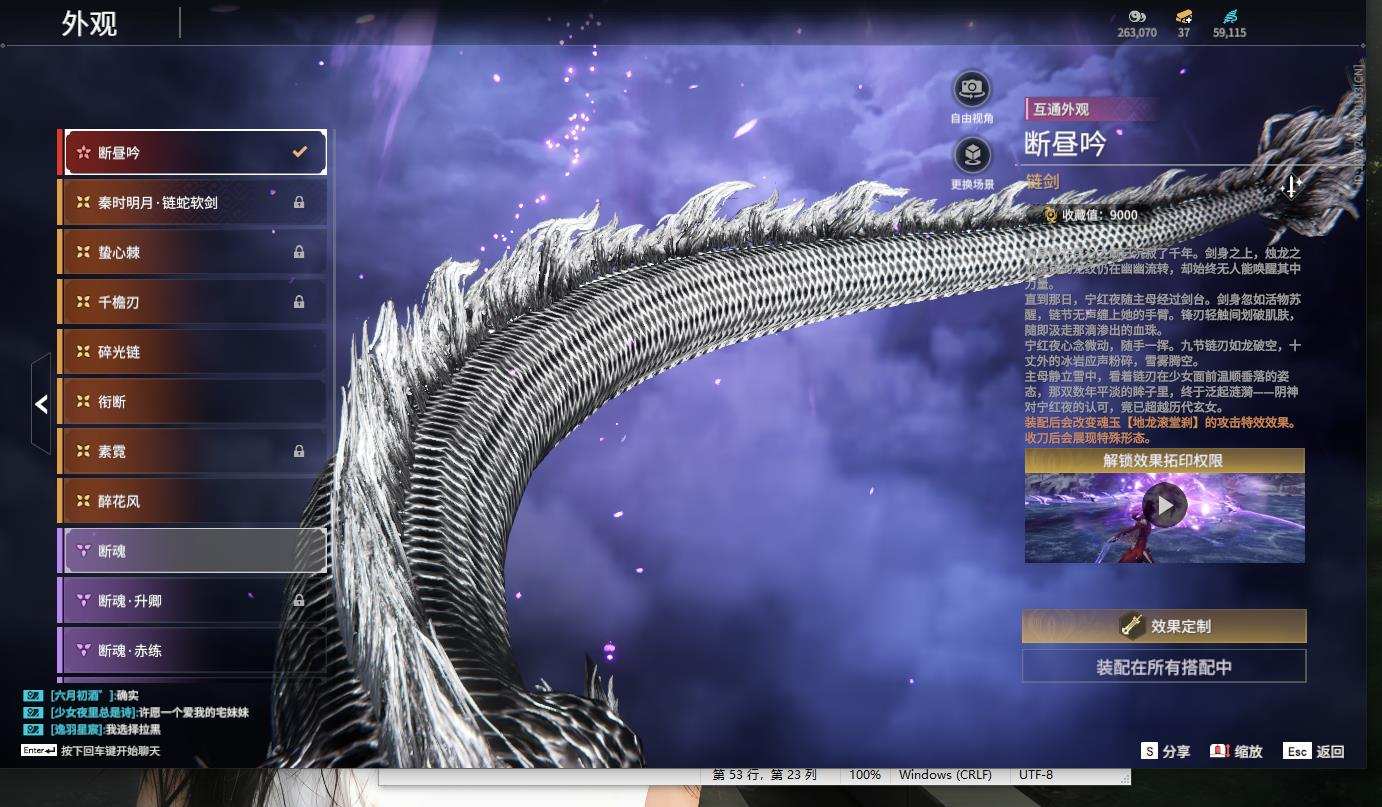Click lock icon on 断魂·升卿 row
Screen dimensions: 1382x807
(x=299, y=600)
